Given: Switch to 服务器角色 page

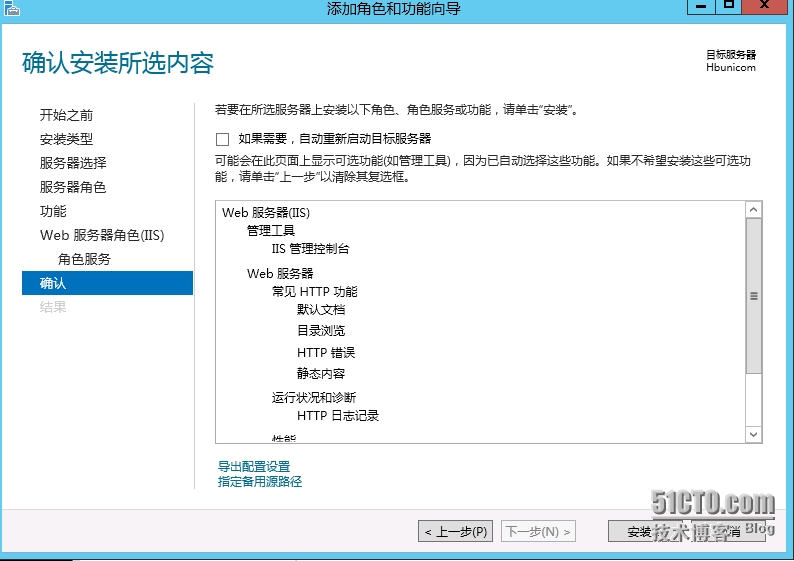Looking at the screenshot, I should 73,187.
